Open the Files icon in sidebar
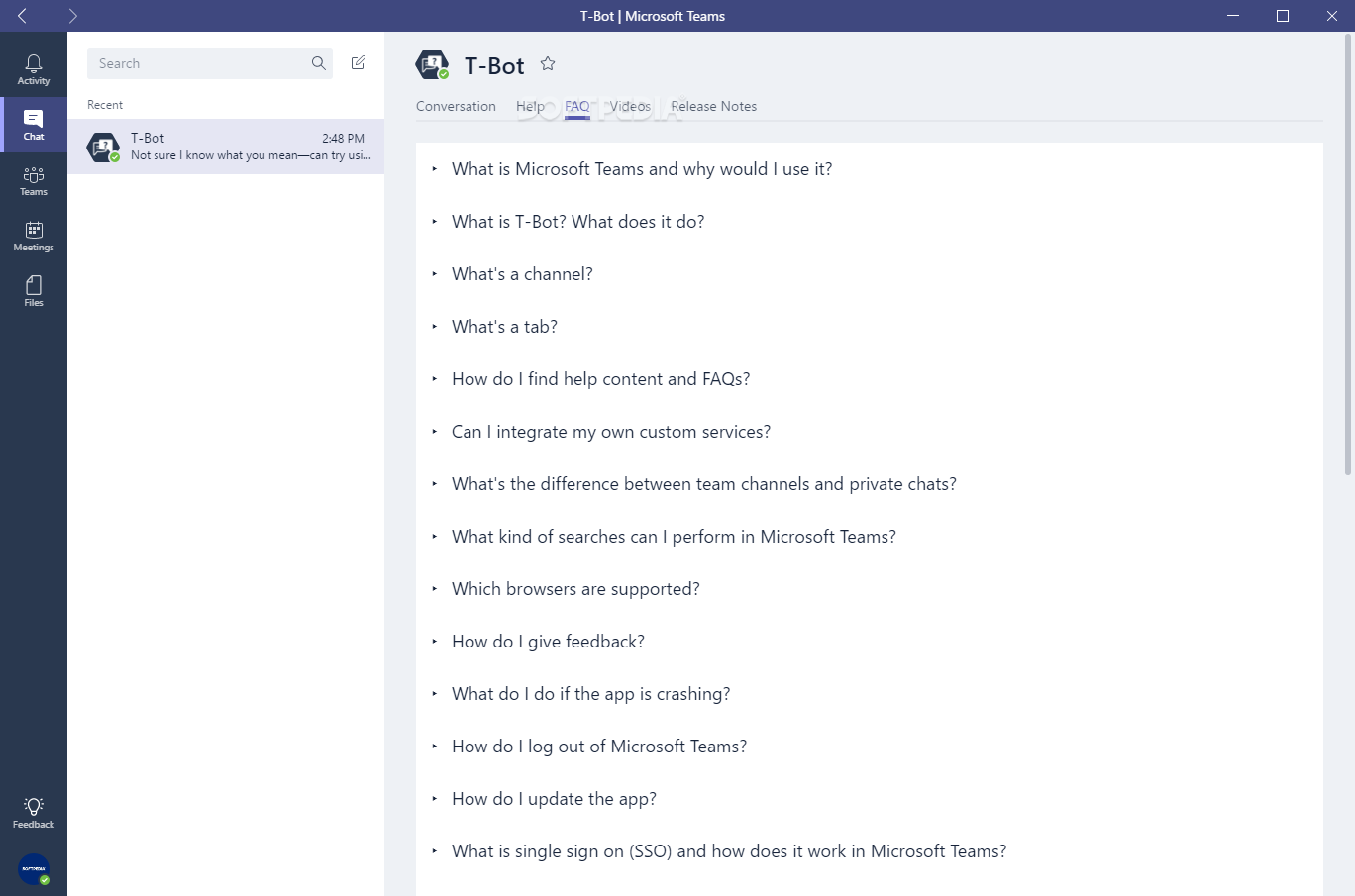Viewport: 1355px width, 896px height. (34, 285)
